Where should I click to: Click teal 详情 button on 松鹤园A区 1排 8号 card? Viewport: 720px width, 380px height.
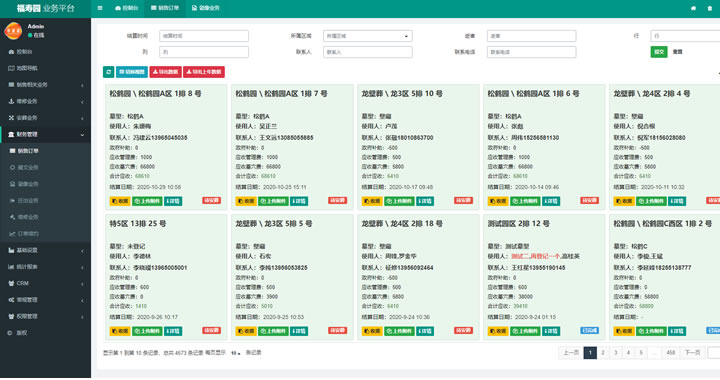click(173, 201)
